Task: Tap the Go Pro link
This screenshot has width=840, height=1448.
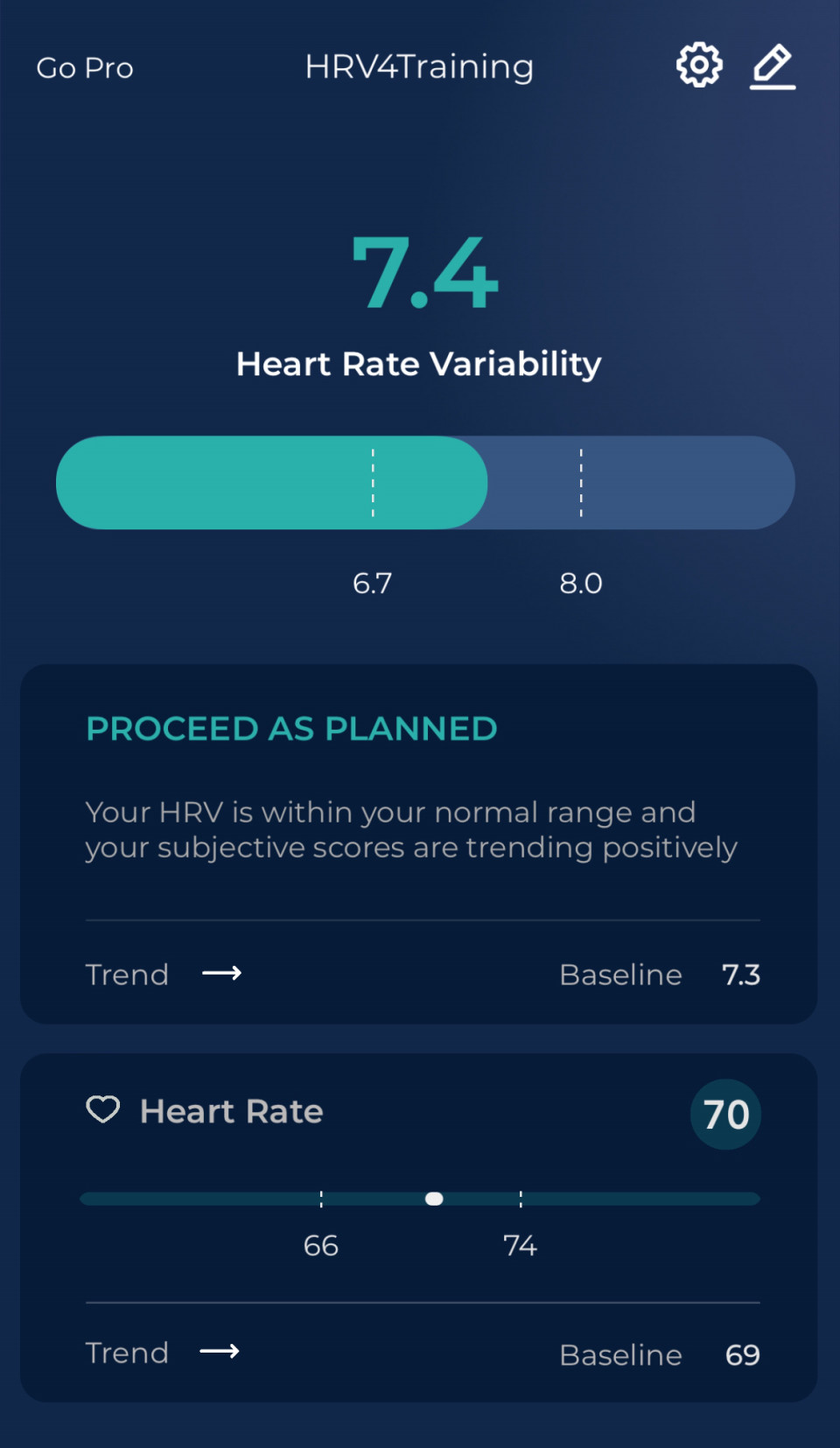Action: click(x=85, y=67)
